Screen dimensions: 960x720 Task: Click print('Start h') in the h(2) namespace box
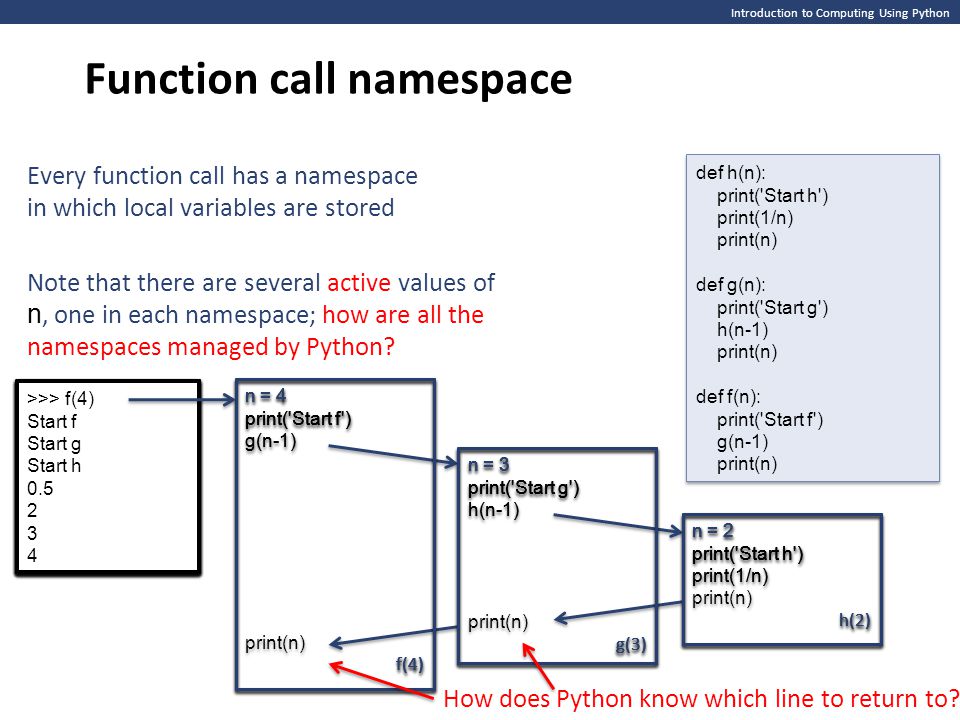[x=748, y=554]
